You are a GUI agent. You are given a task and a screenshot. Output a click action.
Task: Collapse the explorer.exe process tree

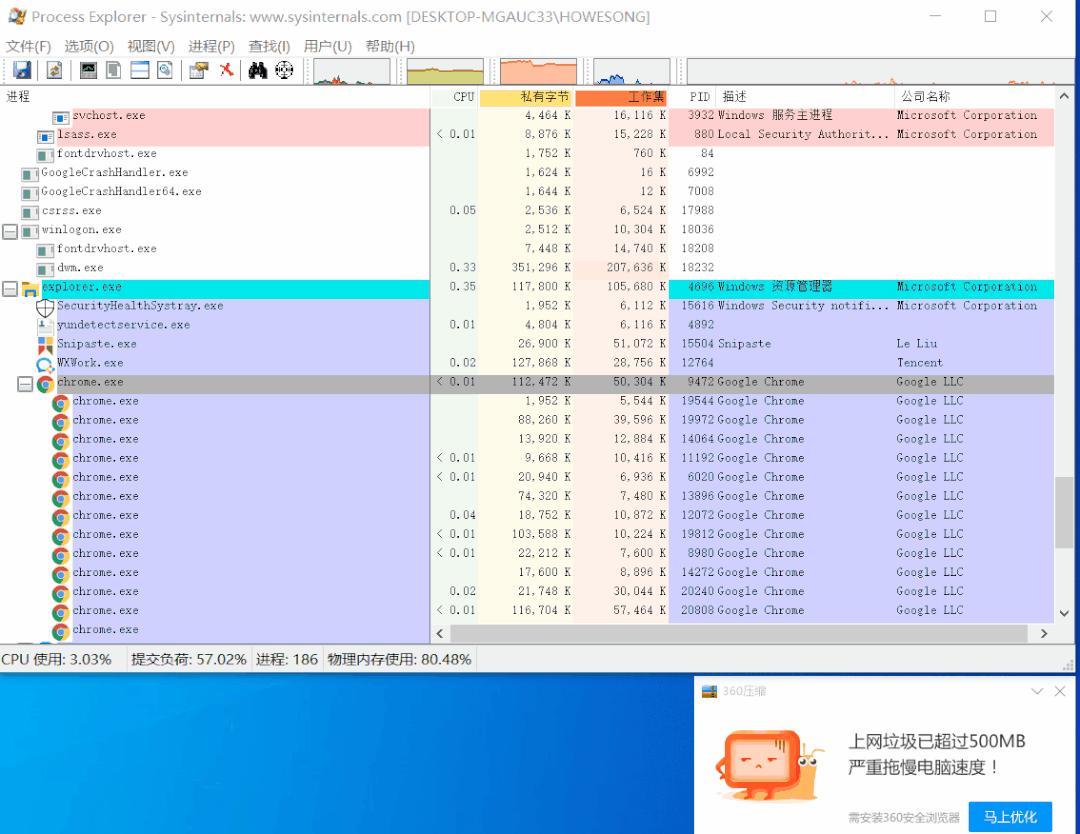click(9, 287)
